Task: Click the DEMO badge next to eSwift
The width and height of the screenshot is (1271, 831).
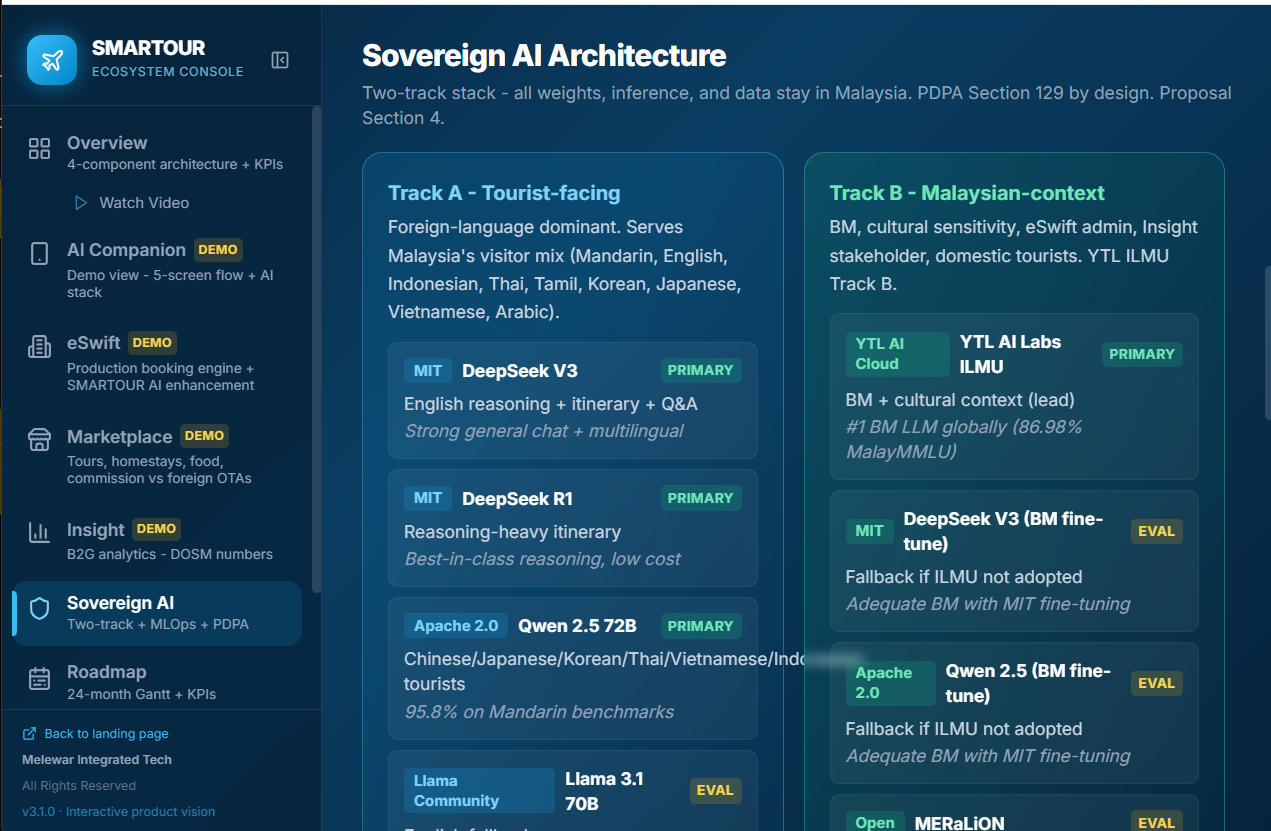Action: (x=152, y=342)
